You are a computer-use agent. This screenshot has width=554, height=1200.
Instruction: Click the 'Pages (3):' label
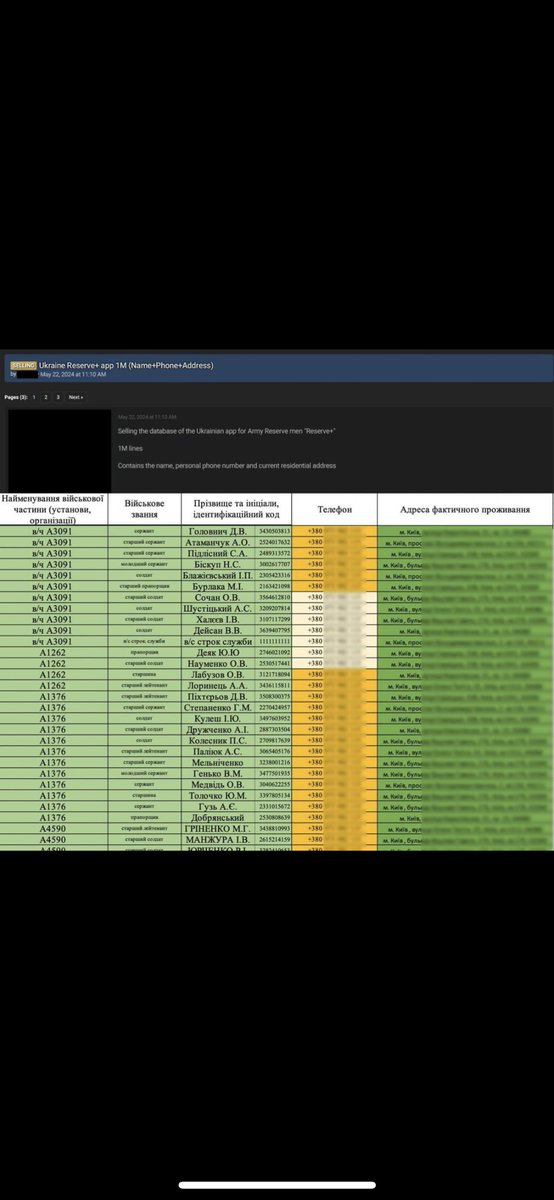pos(15,397)
